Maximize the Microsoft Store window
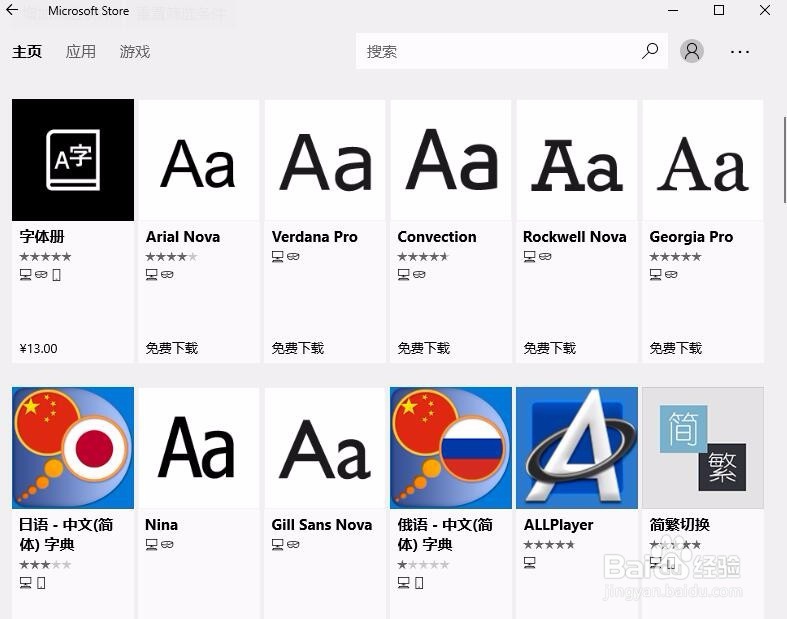This screenshot has height=619, width=787. [719, 10]
